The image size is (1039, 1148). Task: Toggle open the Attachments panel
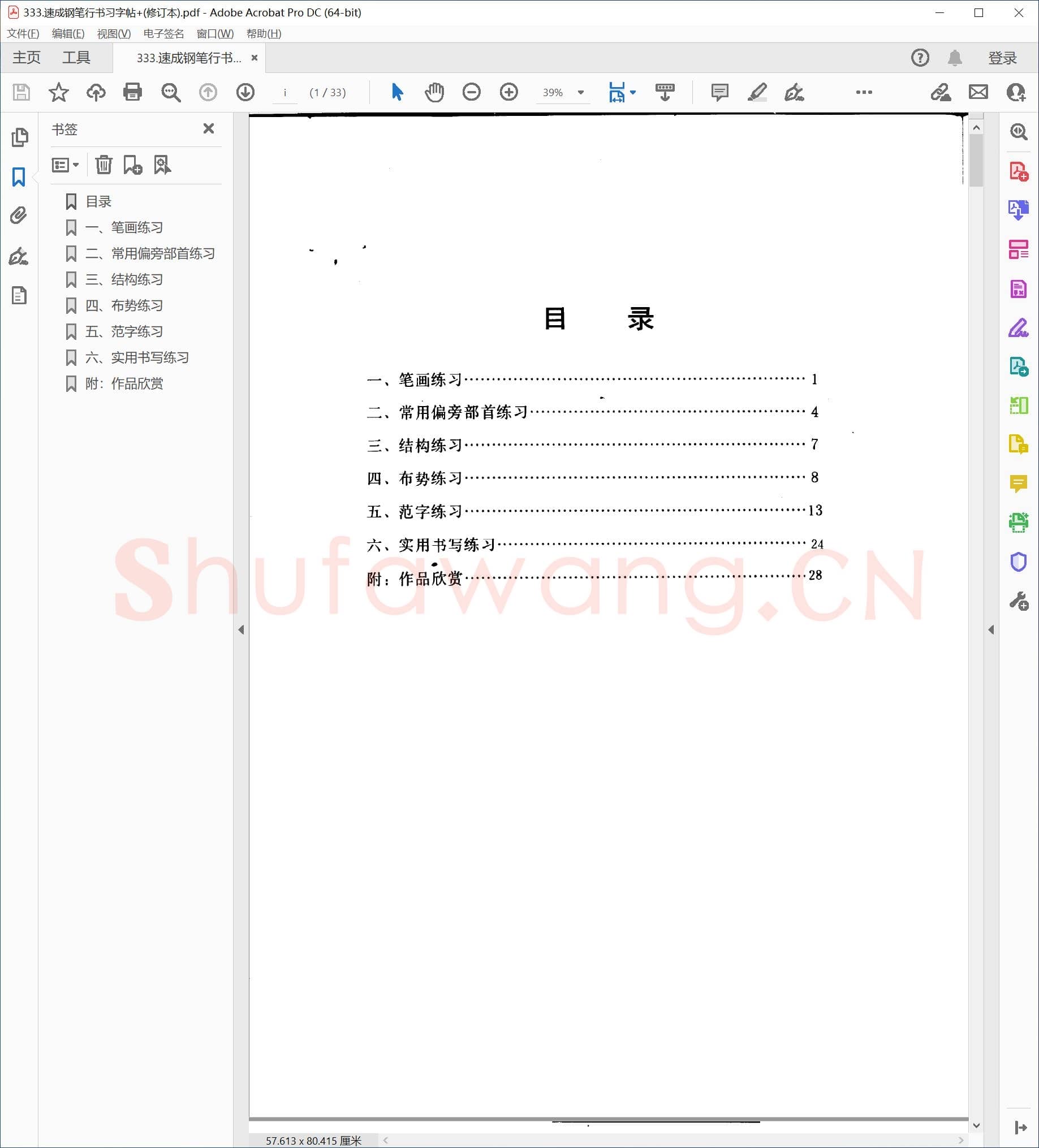tap(19, 215)
